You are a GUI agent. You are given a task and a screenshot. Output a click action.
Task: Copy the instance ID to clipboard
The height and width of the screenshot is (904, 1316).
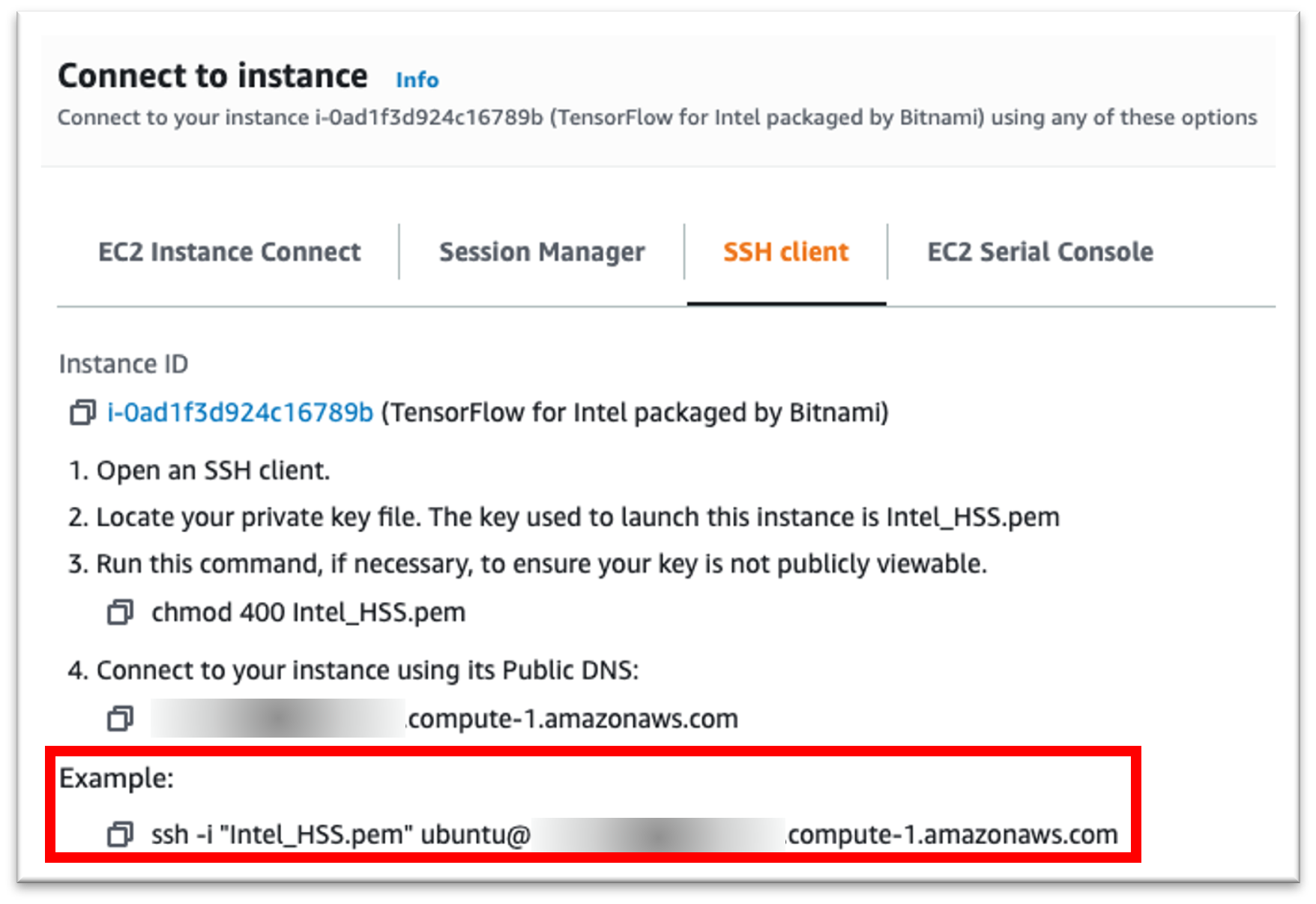(x=82, y=412)
